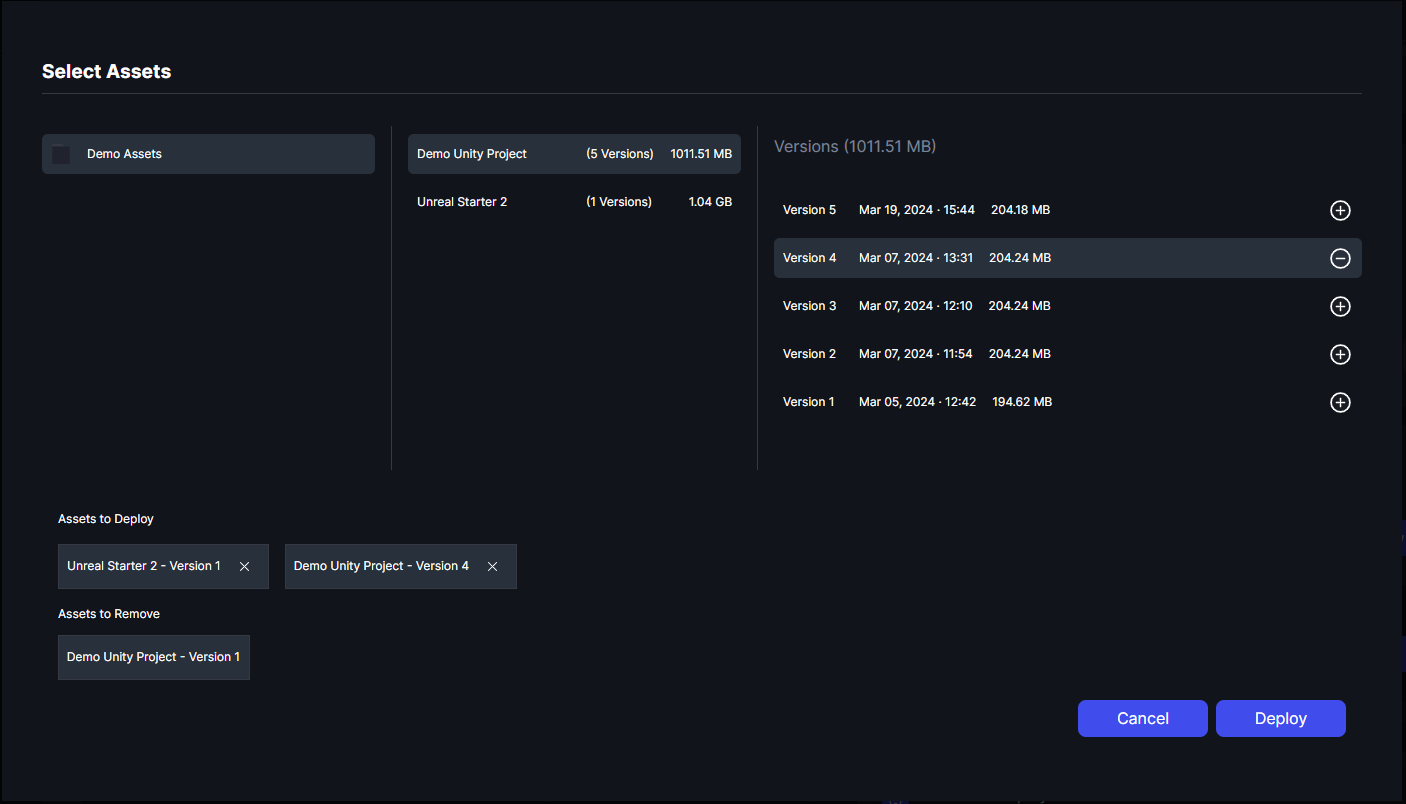The width and height of the screenshot is (1406, 804).
Task: Select the Unreal Starter 2 asset
Action: point(574,202)
